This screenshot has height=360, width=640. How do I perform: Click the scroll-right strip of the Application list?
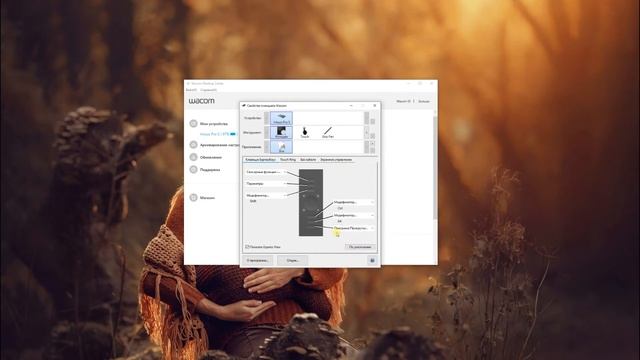pyautogui.click(x=367, y=147)
